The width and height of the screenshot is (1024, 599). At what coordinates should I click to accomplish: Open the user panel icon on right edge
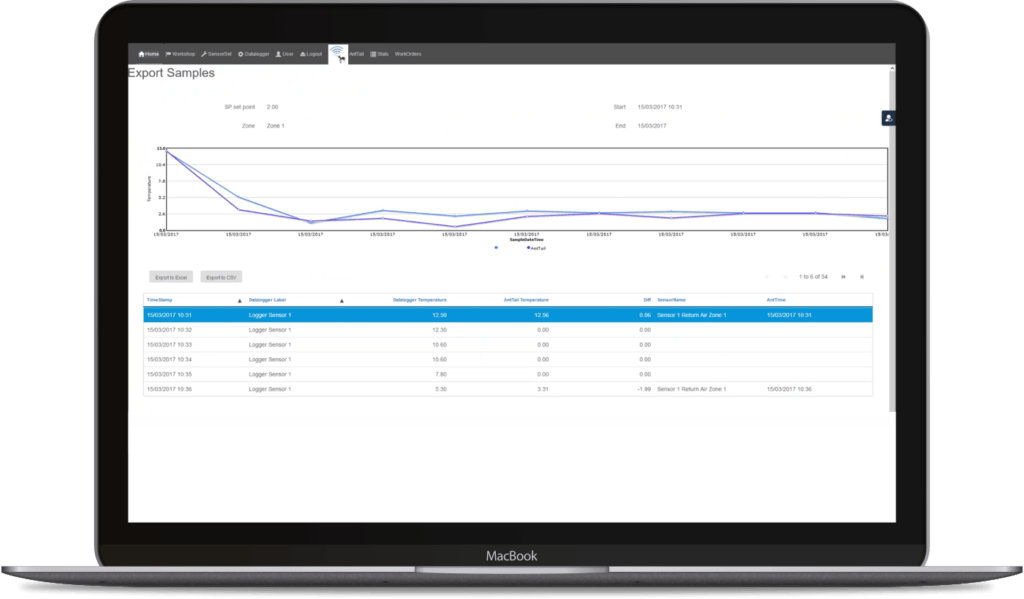887,118
